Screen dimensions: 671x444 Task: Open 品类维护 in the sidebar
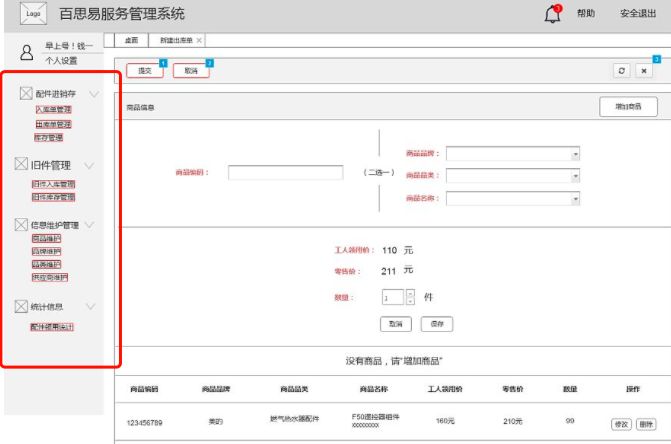47,264
